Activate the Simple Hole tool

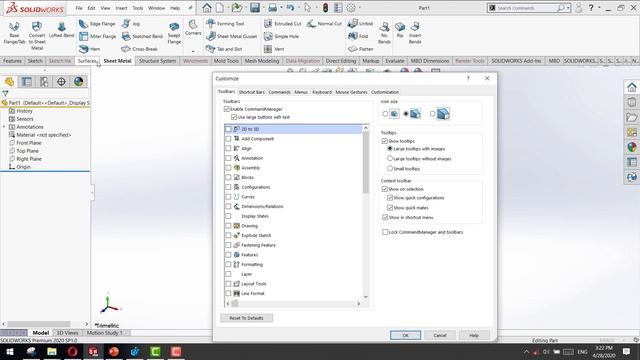point(281,36)
